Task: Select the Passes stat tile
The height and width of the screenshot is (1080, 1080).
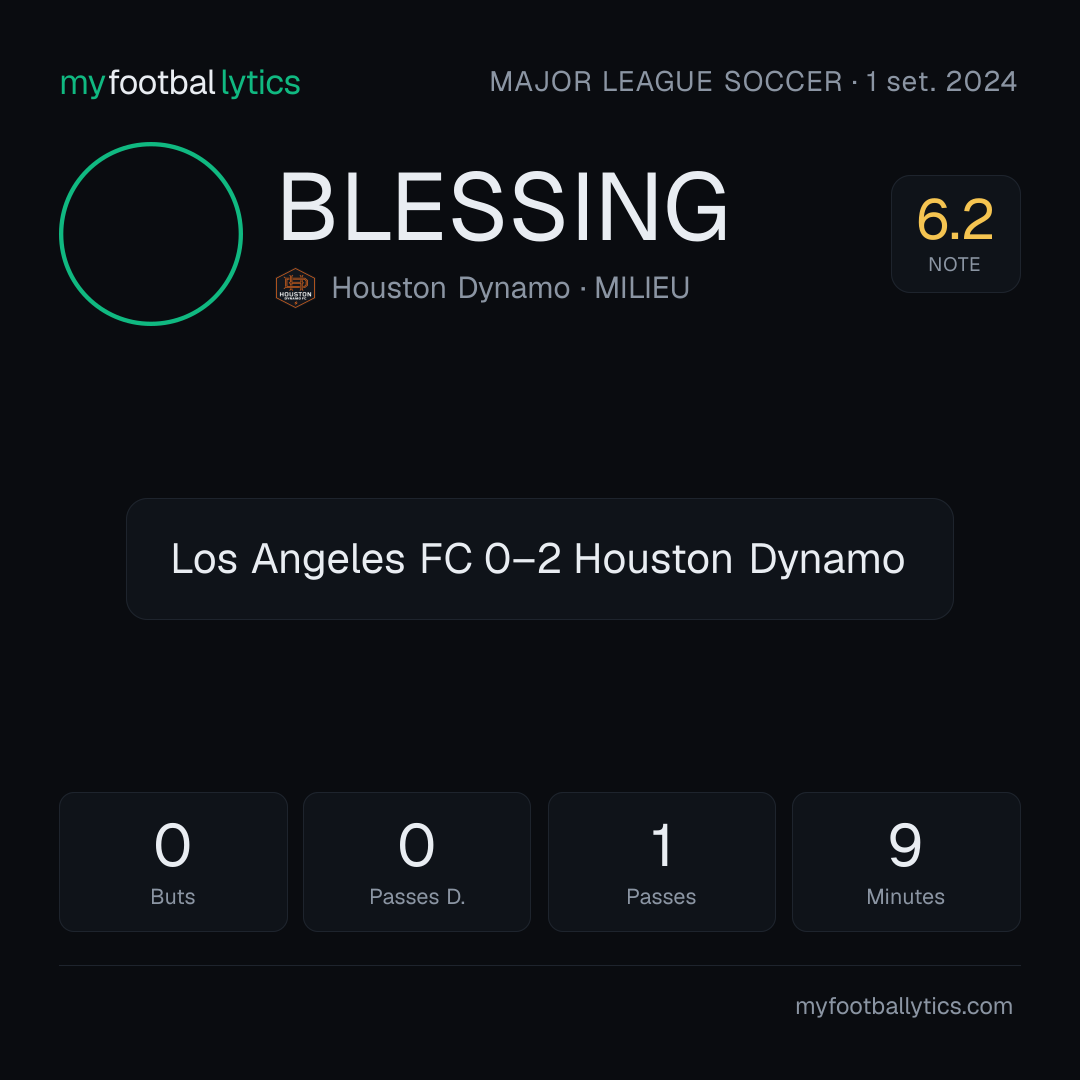Action: [661, 862]
